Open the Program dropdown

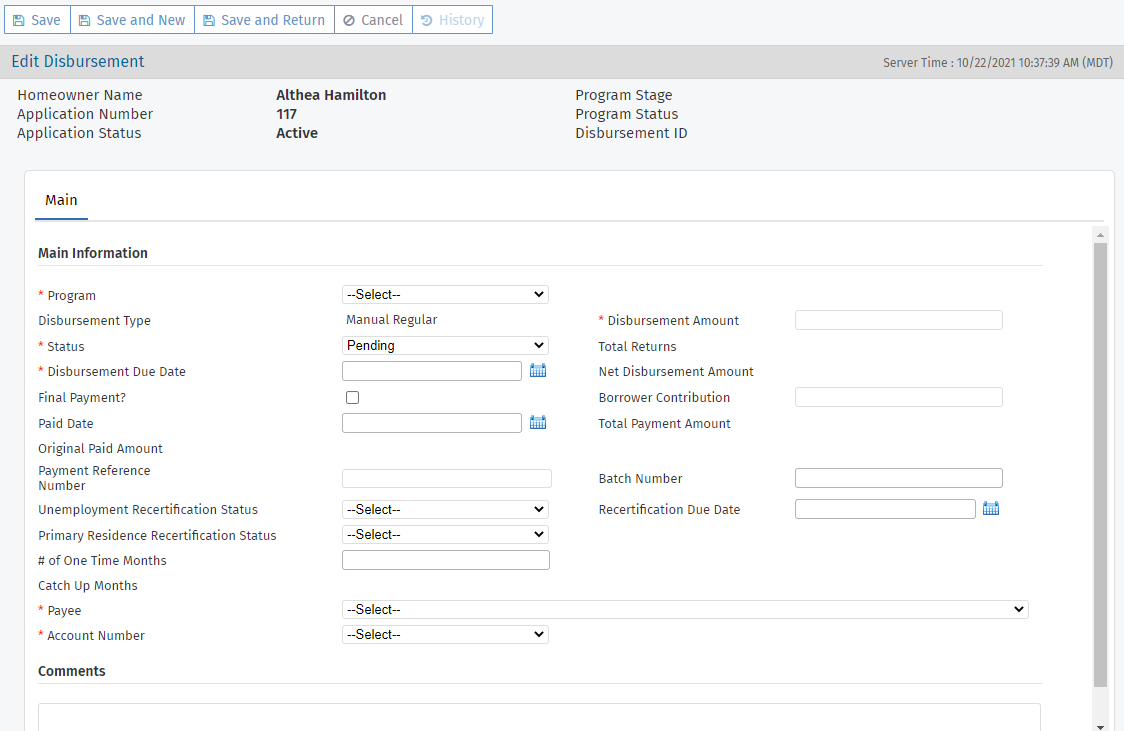[x=445, y=294]
